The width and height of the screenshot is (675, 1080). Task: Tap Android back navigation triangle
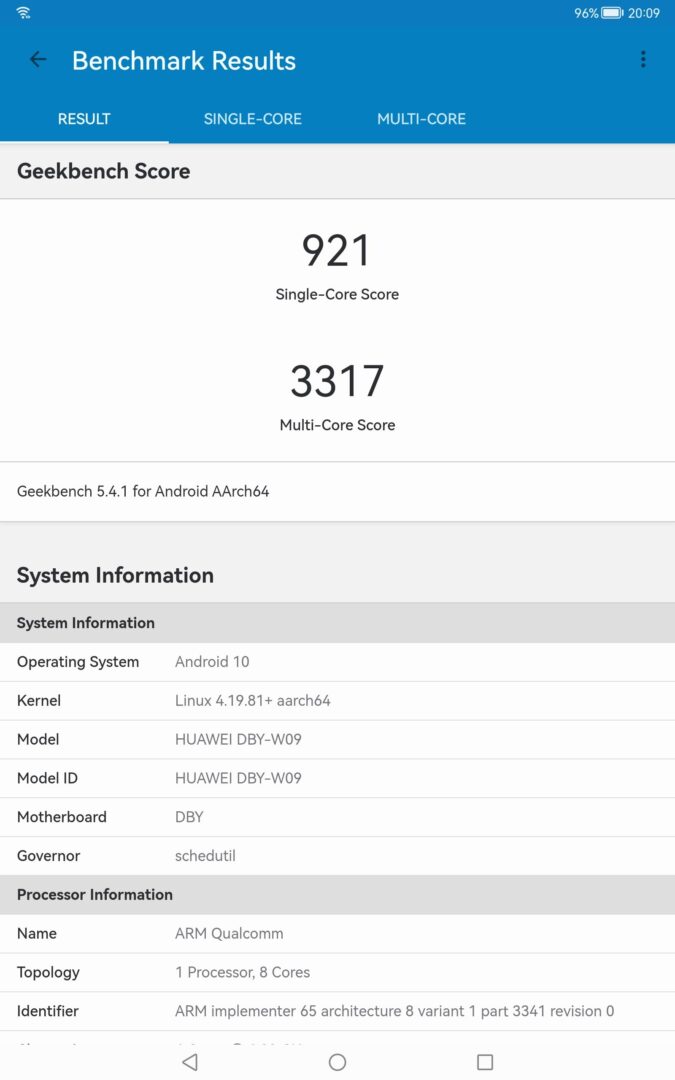(190, 1061)
